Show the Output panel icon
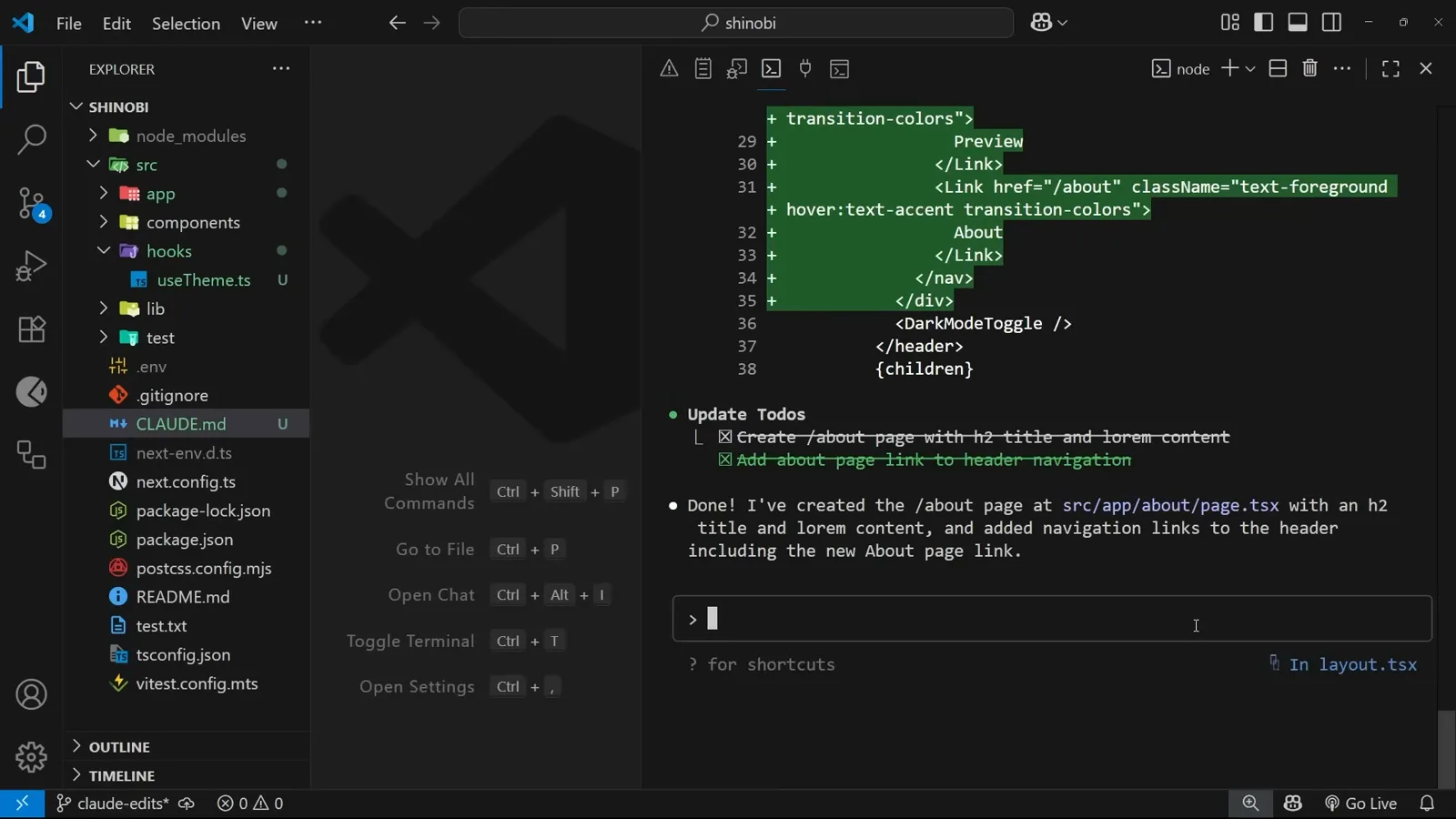 click(x=703, y=68)
